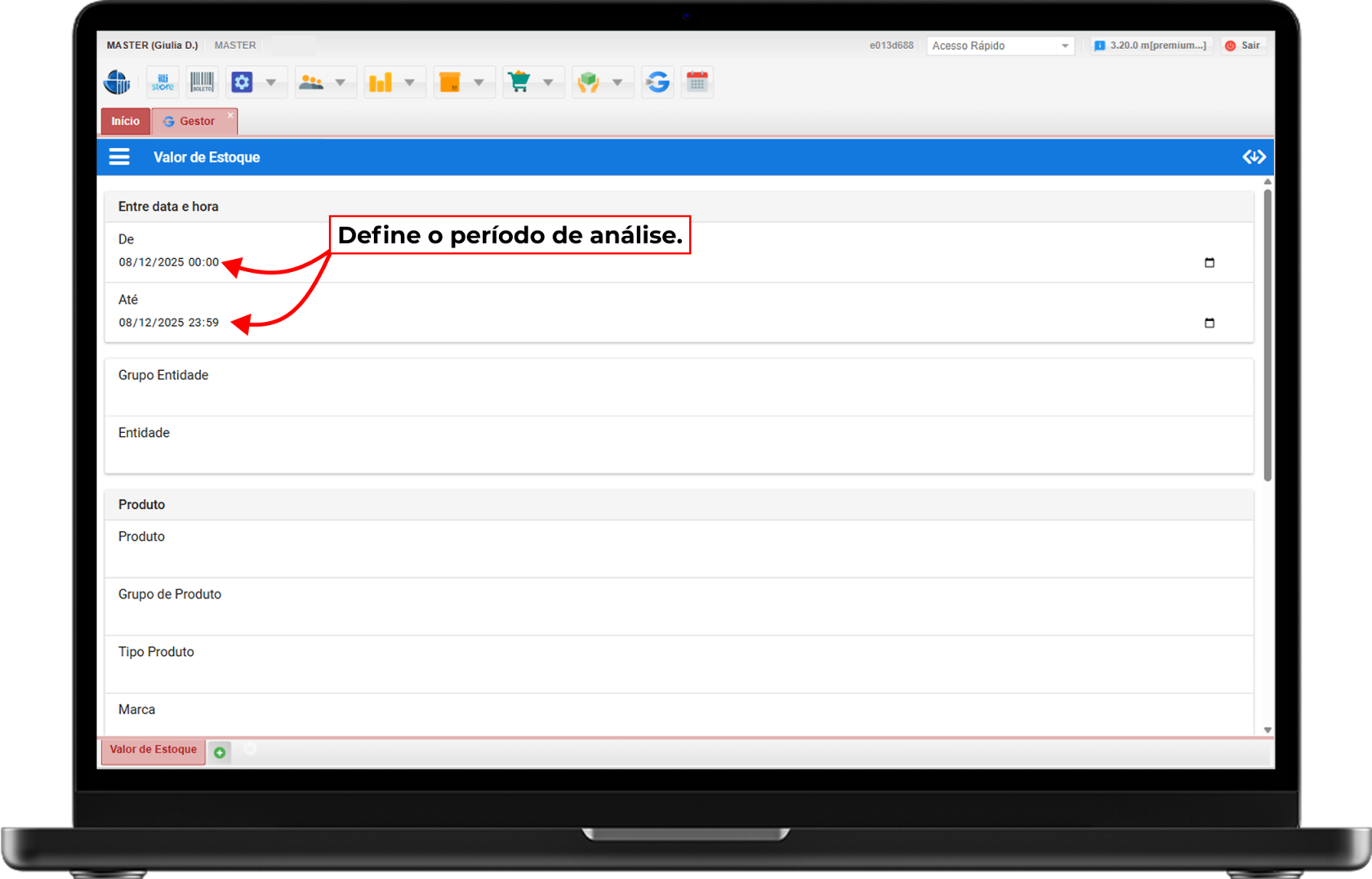
Task: Click the Boleto barcode icon
Action: pyautogui.click(x=202, y=83)
